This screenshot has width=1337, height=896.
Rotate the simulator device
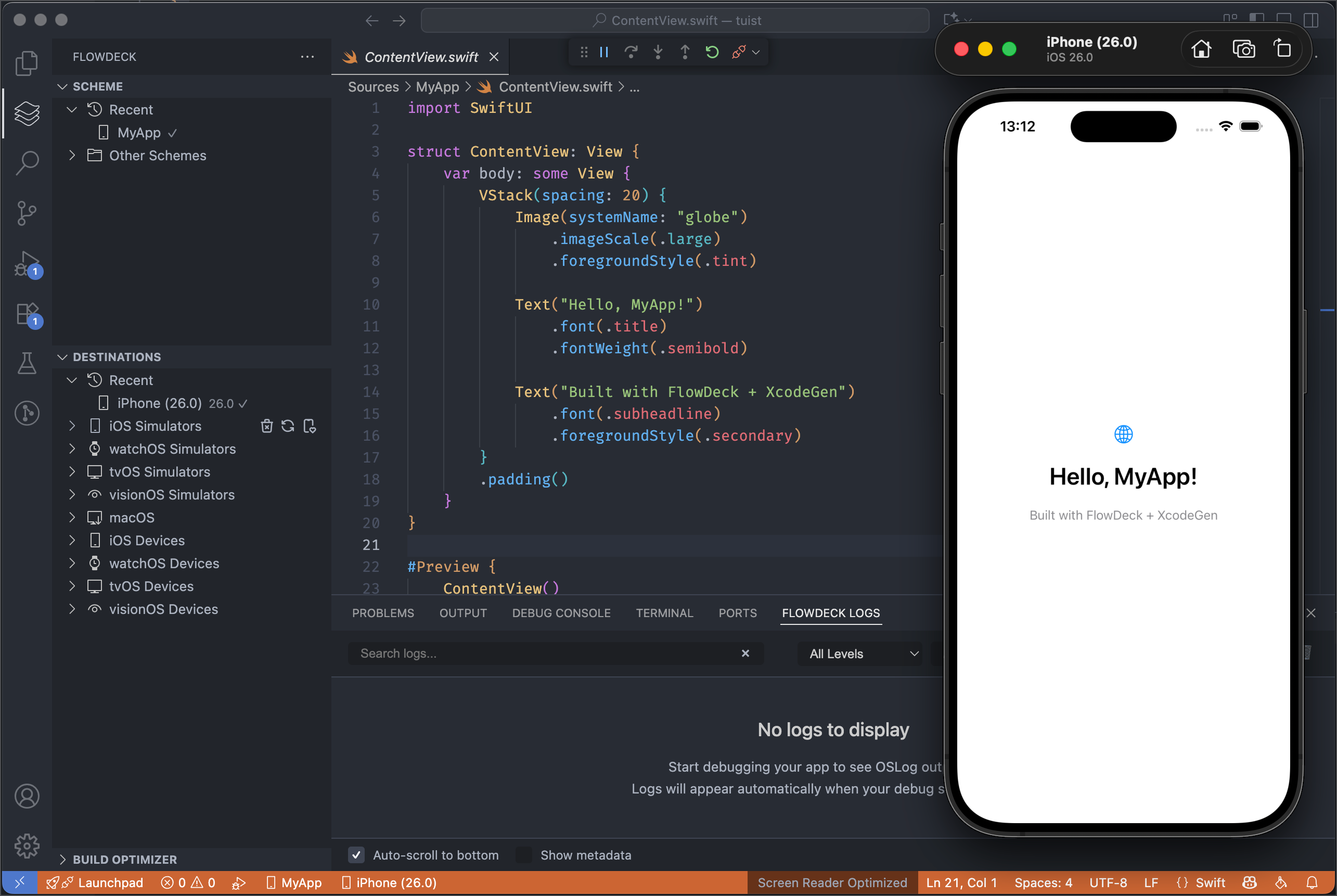tap(1282, 49)
